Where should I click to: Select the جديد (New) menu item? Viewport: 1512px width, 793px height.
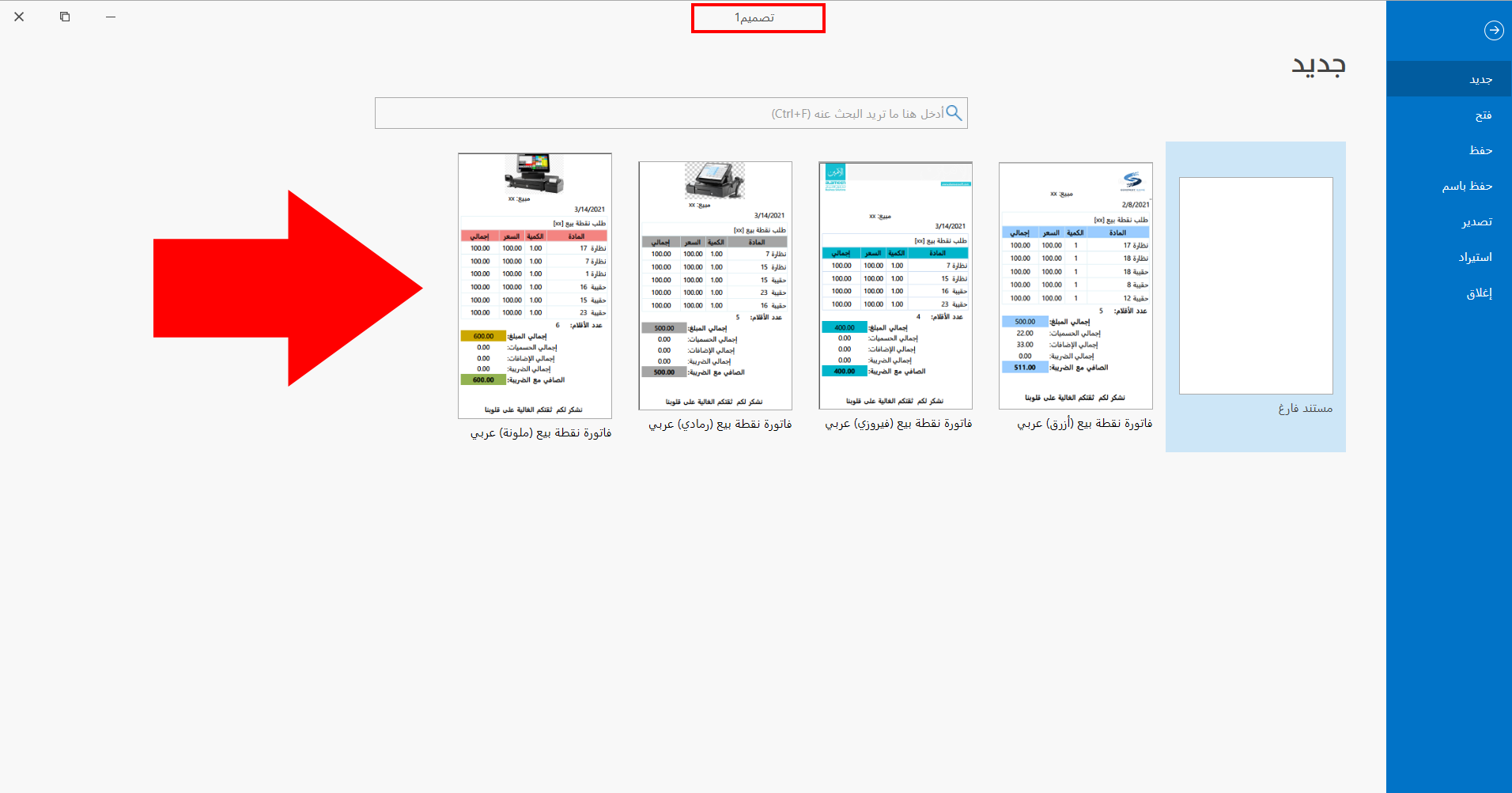point(1480,79)
